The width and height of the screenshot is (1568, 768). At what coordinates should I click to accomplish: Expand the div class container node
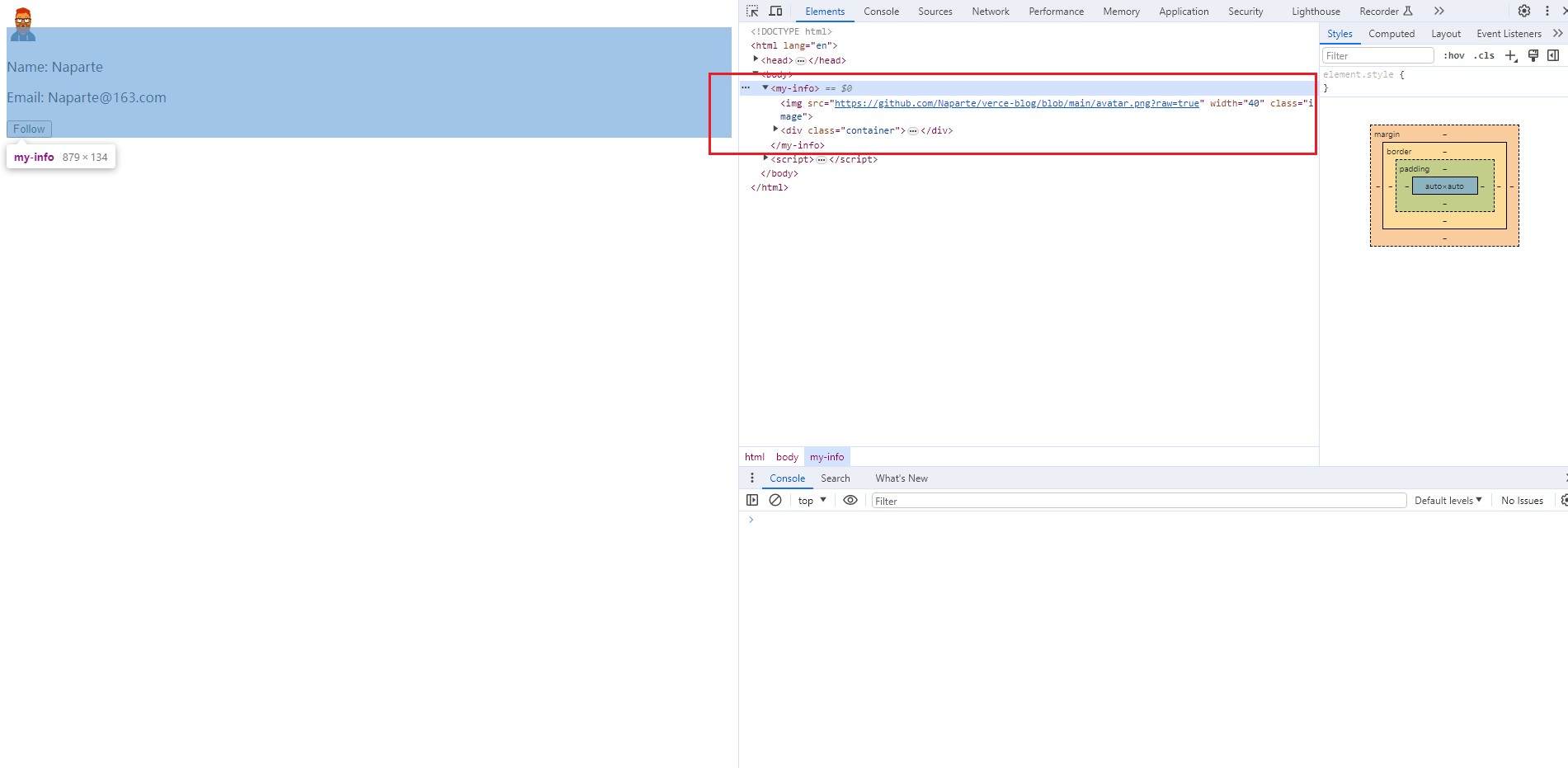(x=775, y=130)
